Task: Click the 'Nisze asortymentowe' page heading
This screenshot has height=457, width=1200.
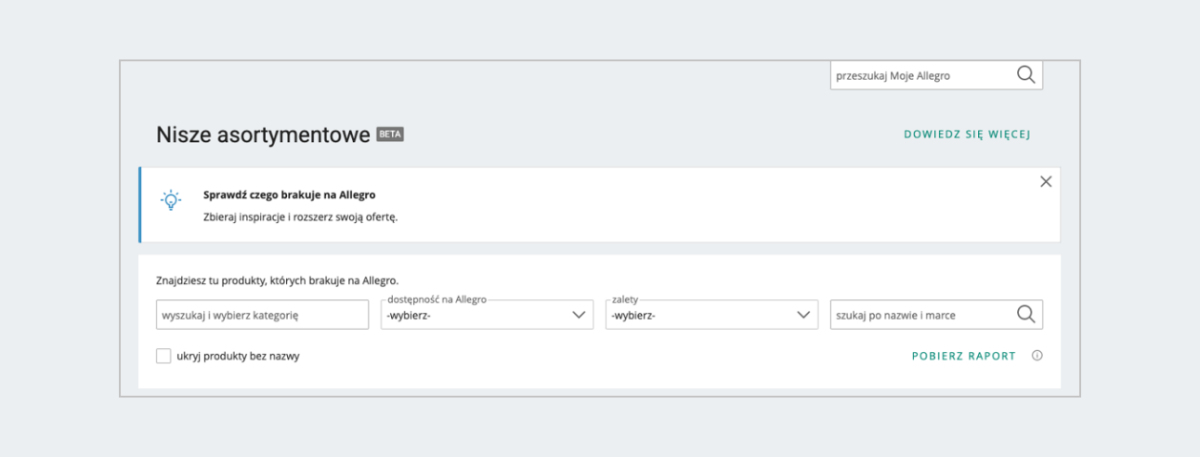Action: click(x=263, y=136)
